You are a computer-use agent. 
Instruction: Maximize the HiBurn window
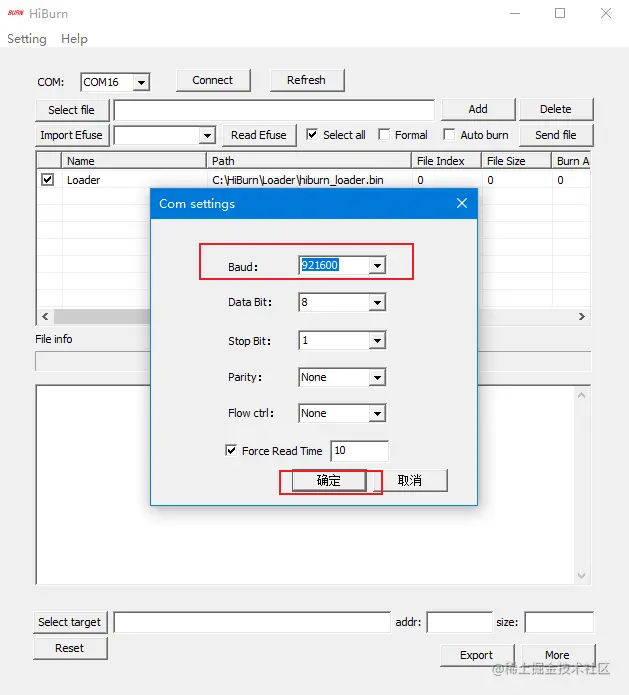click(x=560, y=13)
